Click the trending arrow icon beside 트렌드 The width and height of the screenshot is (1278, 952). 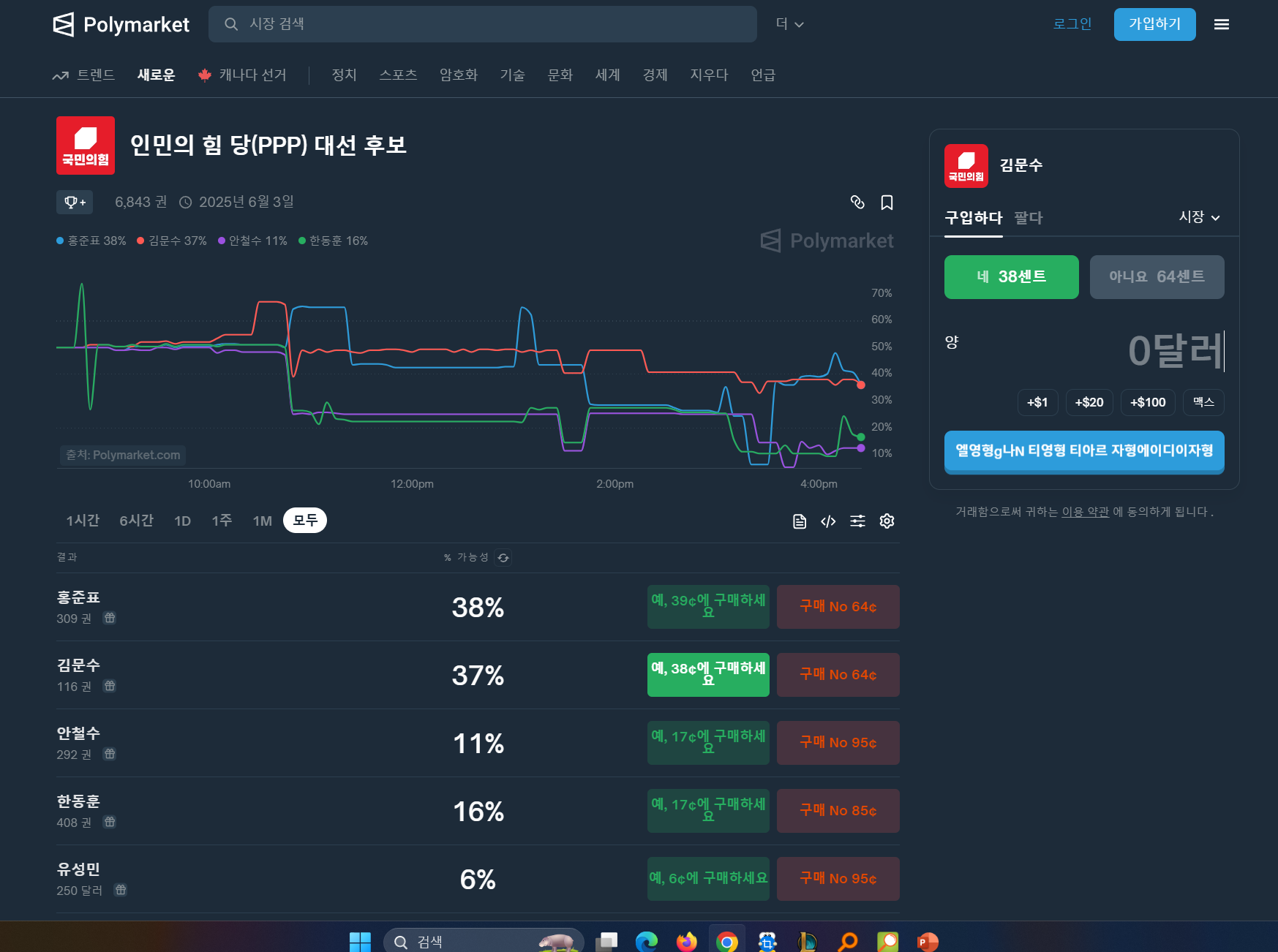click(x=61, y=75)
